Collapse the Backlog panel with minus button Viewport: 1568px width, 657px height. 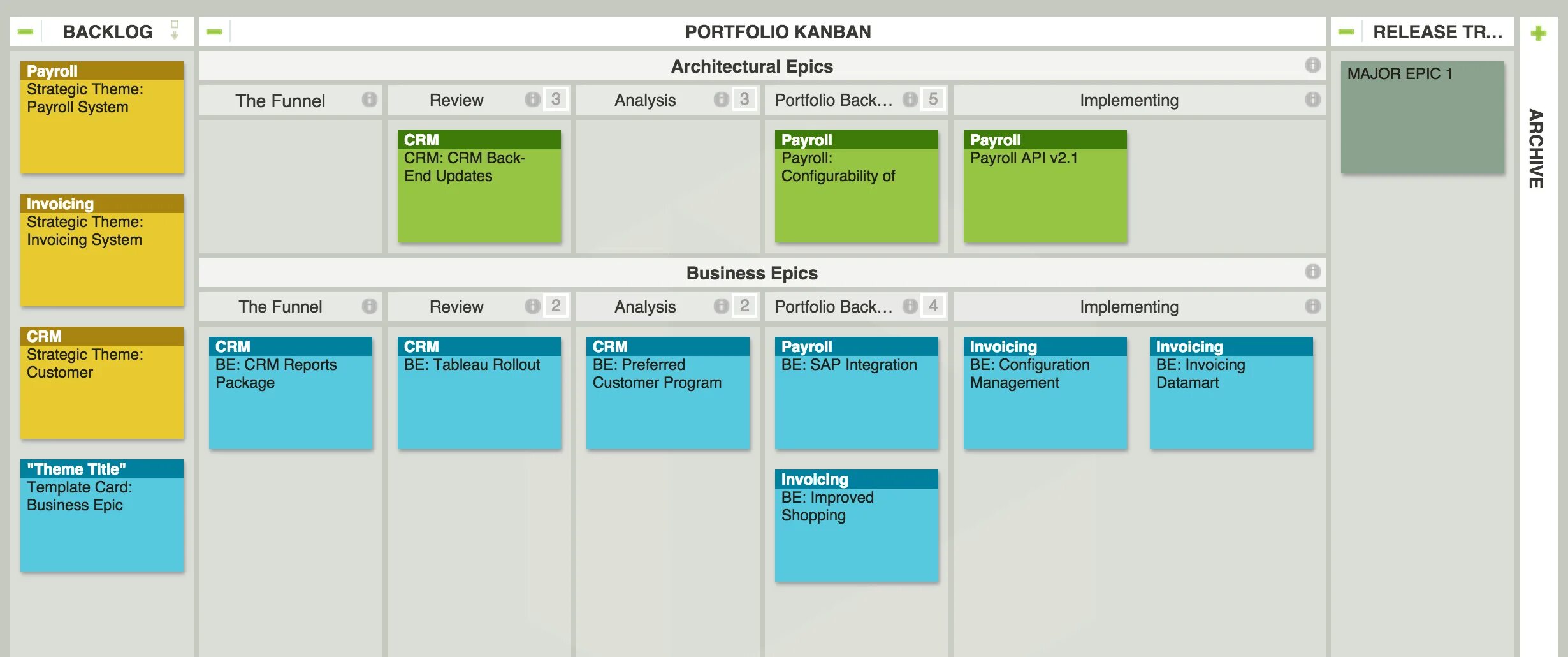[25, 31]
